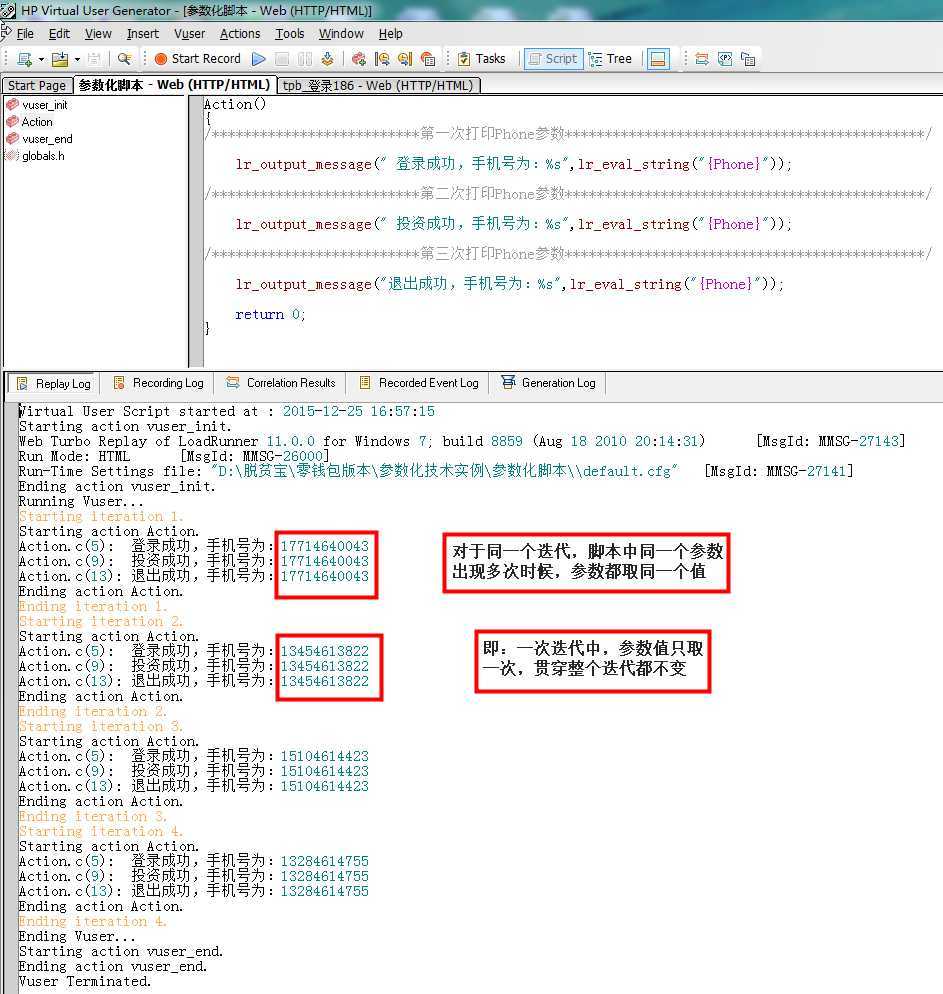Open the View menu
This screenshot has height=994, width=943.
(98, 34)
